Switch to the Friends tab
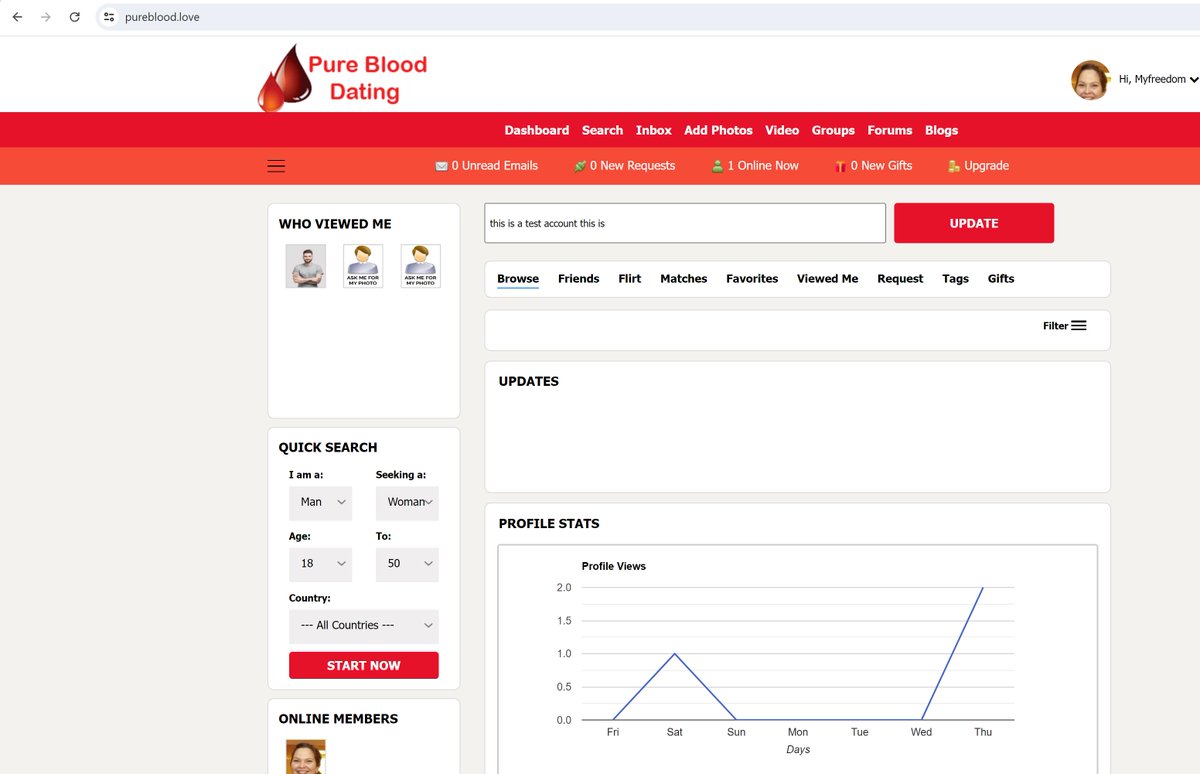Screen dimensions: 1200x774 tap(579, 279)
